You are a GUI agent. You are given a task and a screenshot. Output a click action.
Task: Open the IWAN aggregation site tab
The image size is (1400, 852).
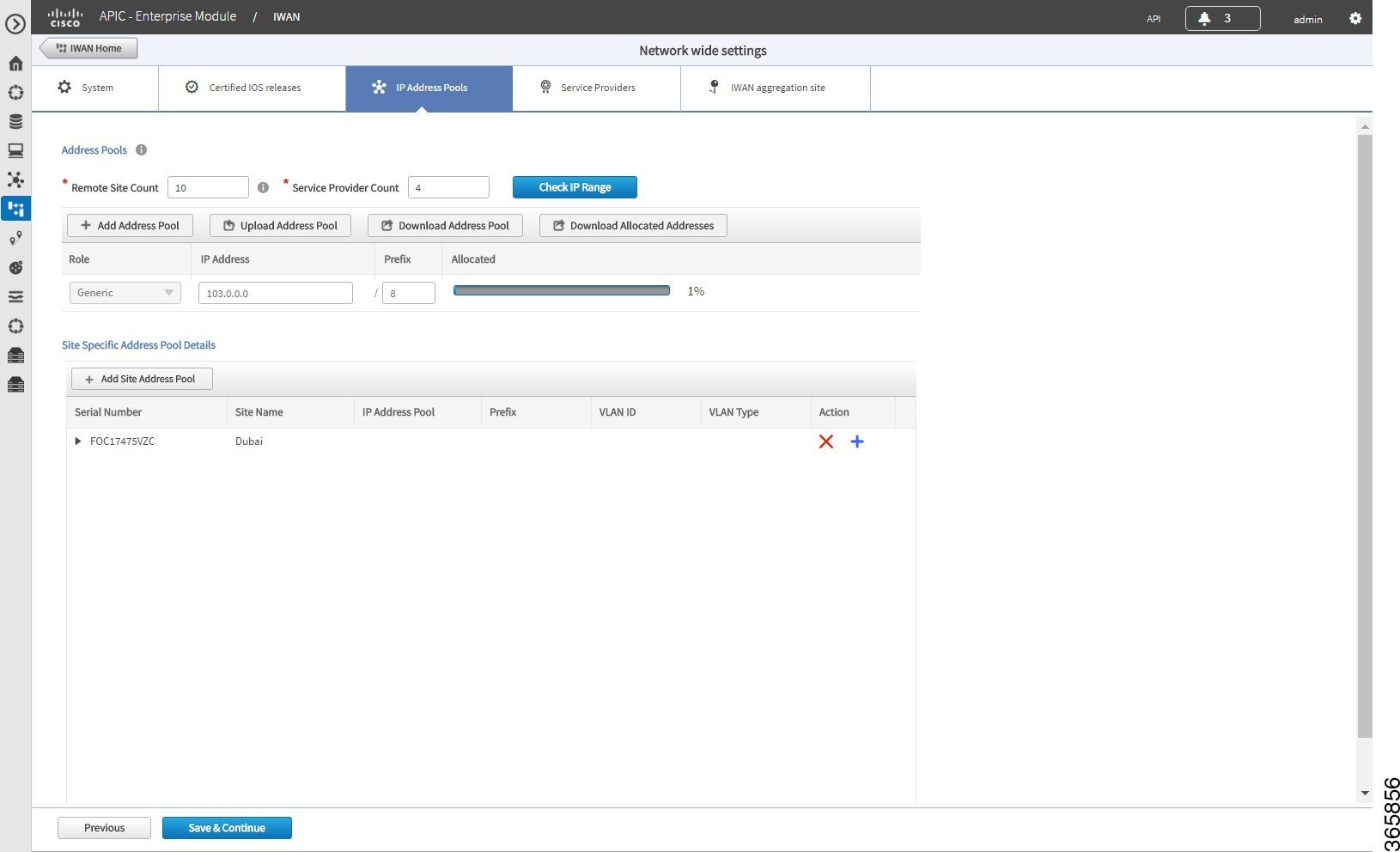tap(776, 88)
